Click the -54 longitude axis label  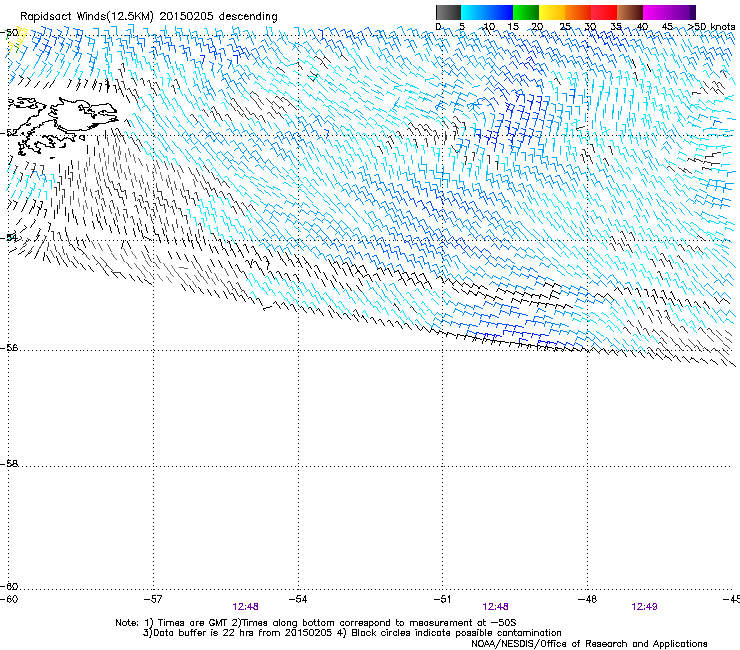[x=298, y=599]
